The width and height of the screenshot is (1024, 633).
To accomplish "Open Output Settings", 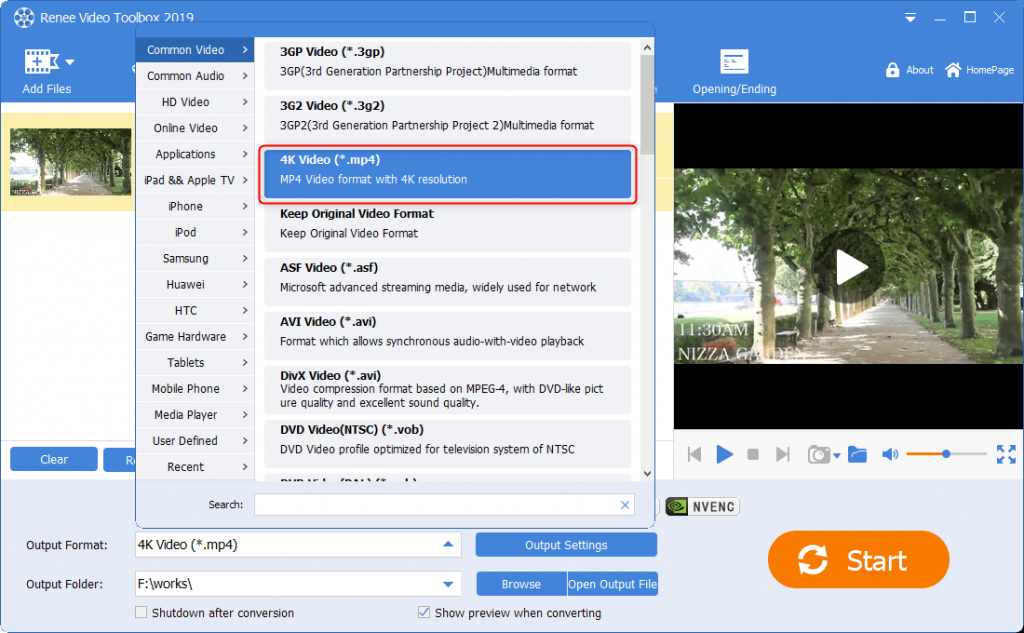I will point(566,545).
